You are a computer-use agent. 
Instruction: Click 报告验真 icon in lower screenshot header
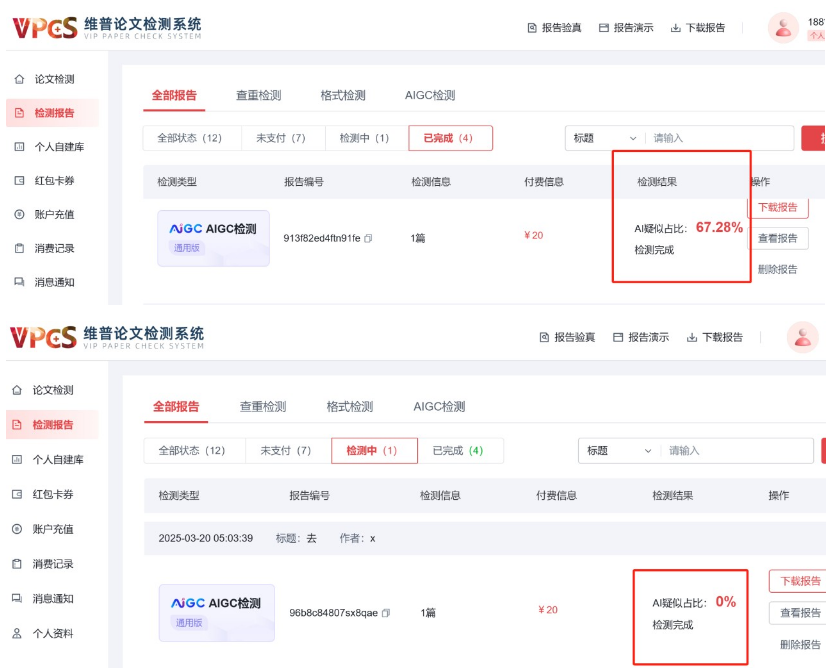pos(544,337)
